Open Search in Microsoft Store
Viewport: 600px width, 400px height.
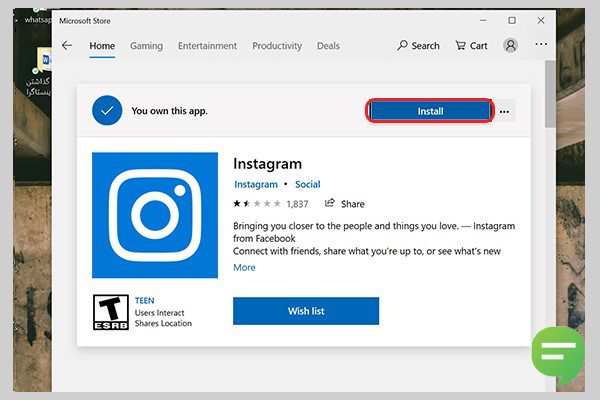tap(418, 46)
